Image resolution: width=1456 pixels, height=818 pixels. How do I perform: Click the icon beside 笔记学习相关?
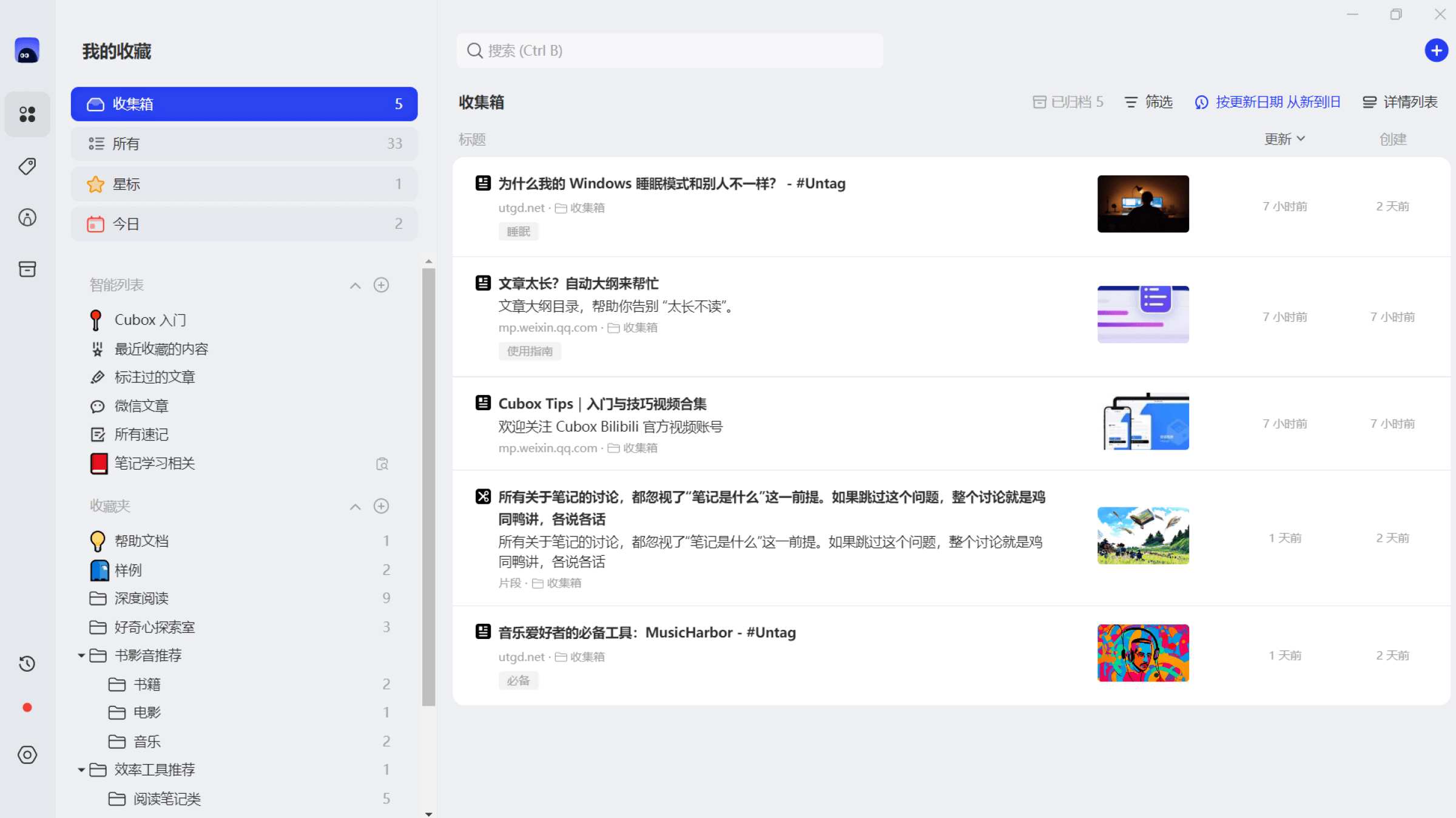pos(382,464)
